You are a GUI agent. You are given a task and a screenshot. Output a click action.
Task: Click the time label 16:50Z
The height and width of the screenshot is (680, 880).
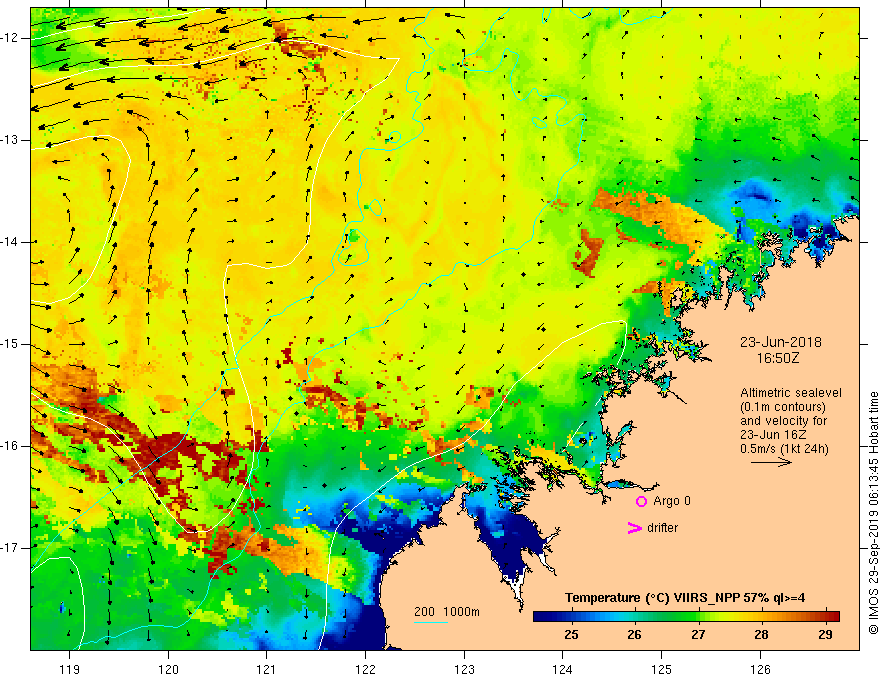click(x=777, y=358)
